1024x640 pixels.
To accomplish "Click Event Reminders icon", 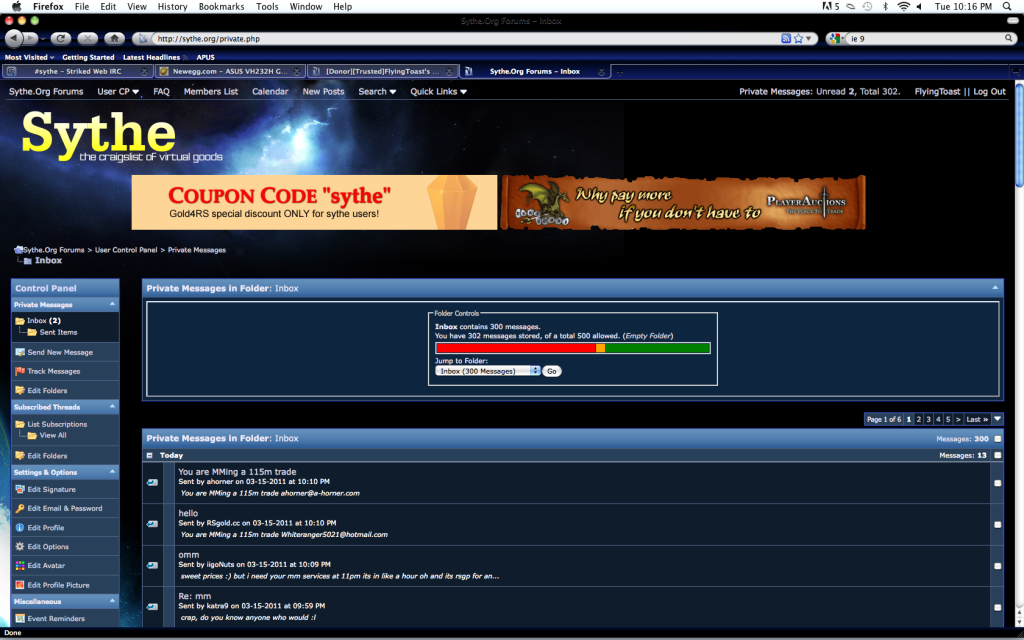I will coord(20,618).
